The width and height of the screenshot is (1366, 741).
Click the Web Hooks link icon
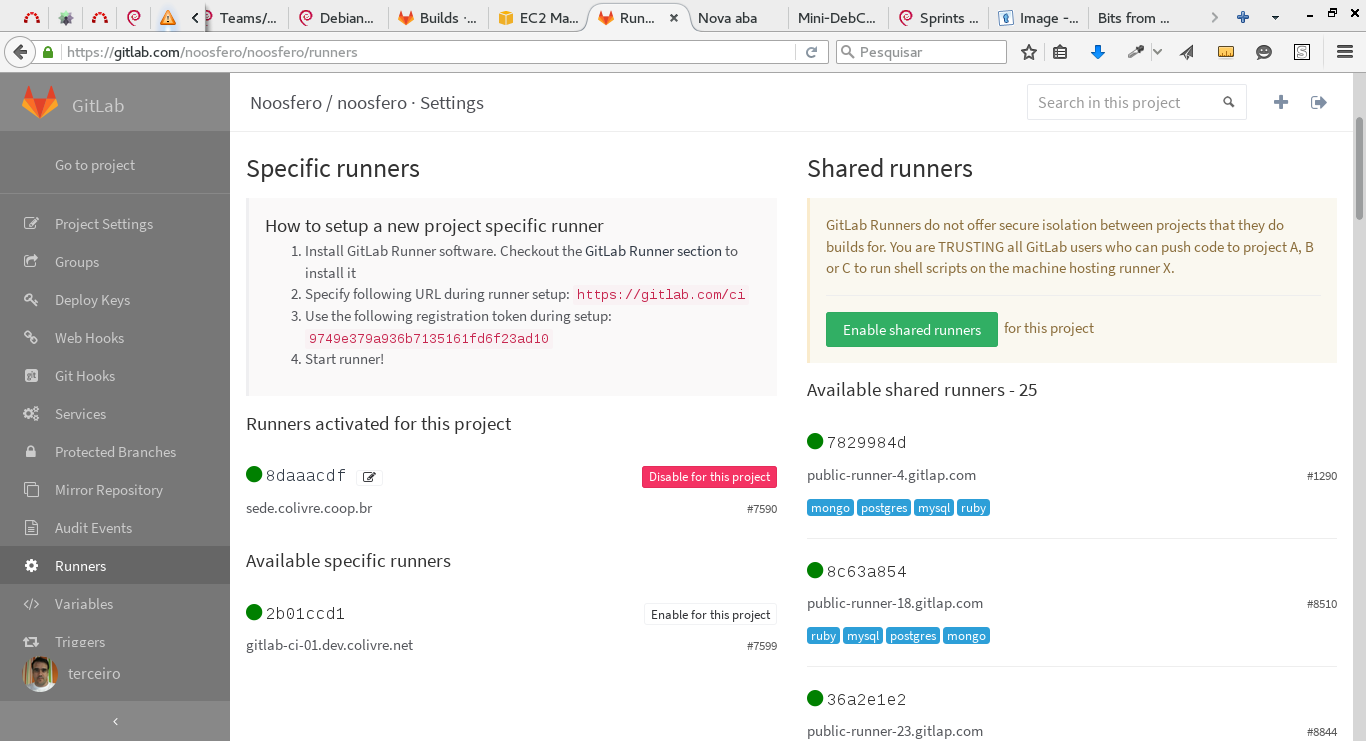point(32,338)
